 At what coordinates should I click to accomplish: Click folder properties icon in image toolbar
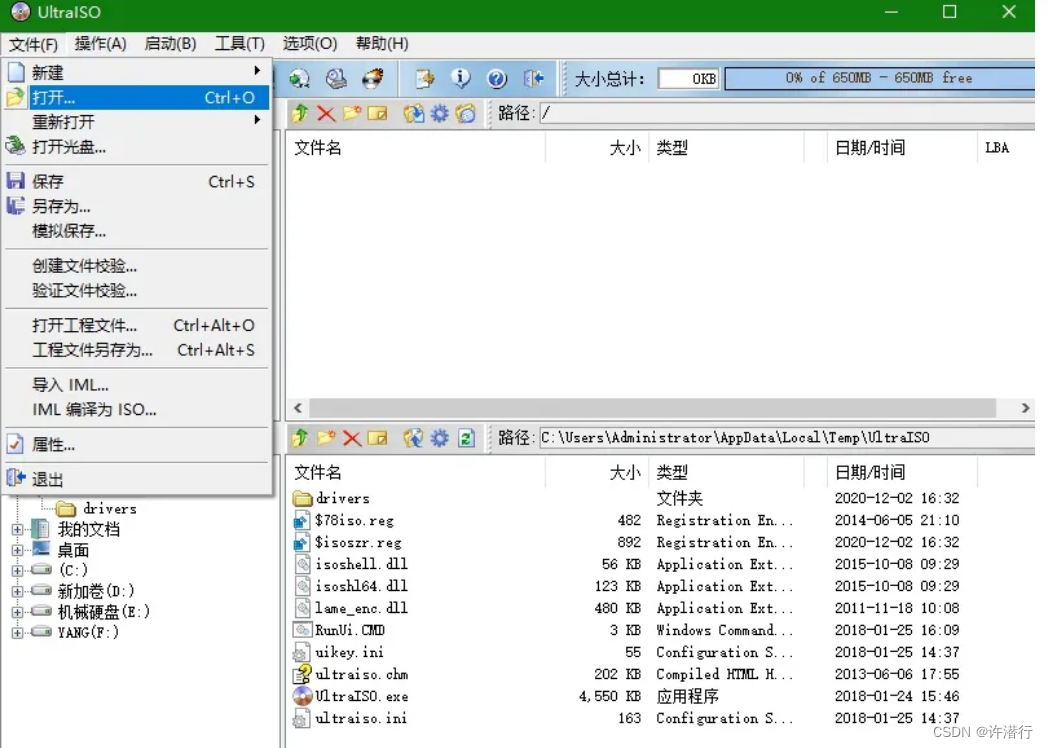(466, 113)
